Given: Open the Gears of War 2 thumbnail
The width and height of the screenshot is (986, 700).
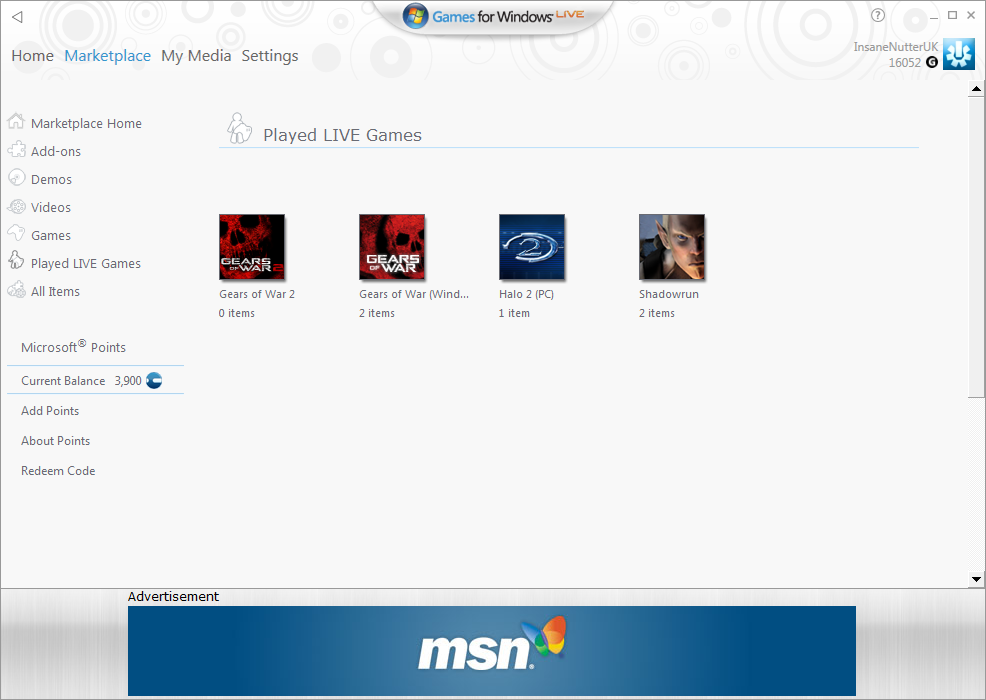Looking at the screenshot, I should click(252, 247).
